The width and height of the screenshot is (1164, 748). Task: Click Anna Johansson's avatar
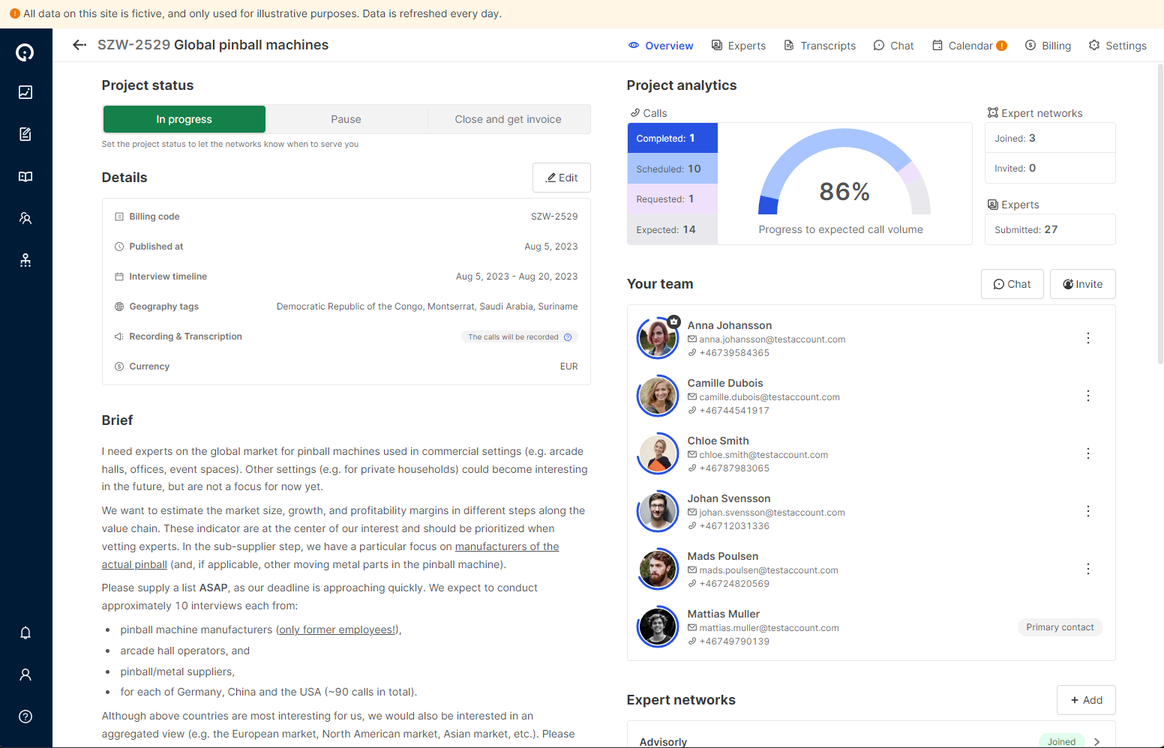tap(658, 338)
